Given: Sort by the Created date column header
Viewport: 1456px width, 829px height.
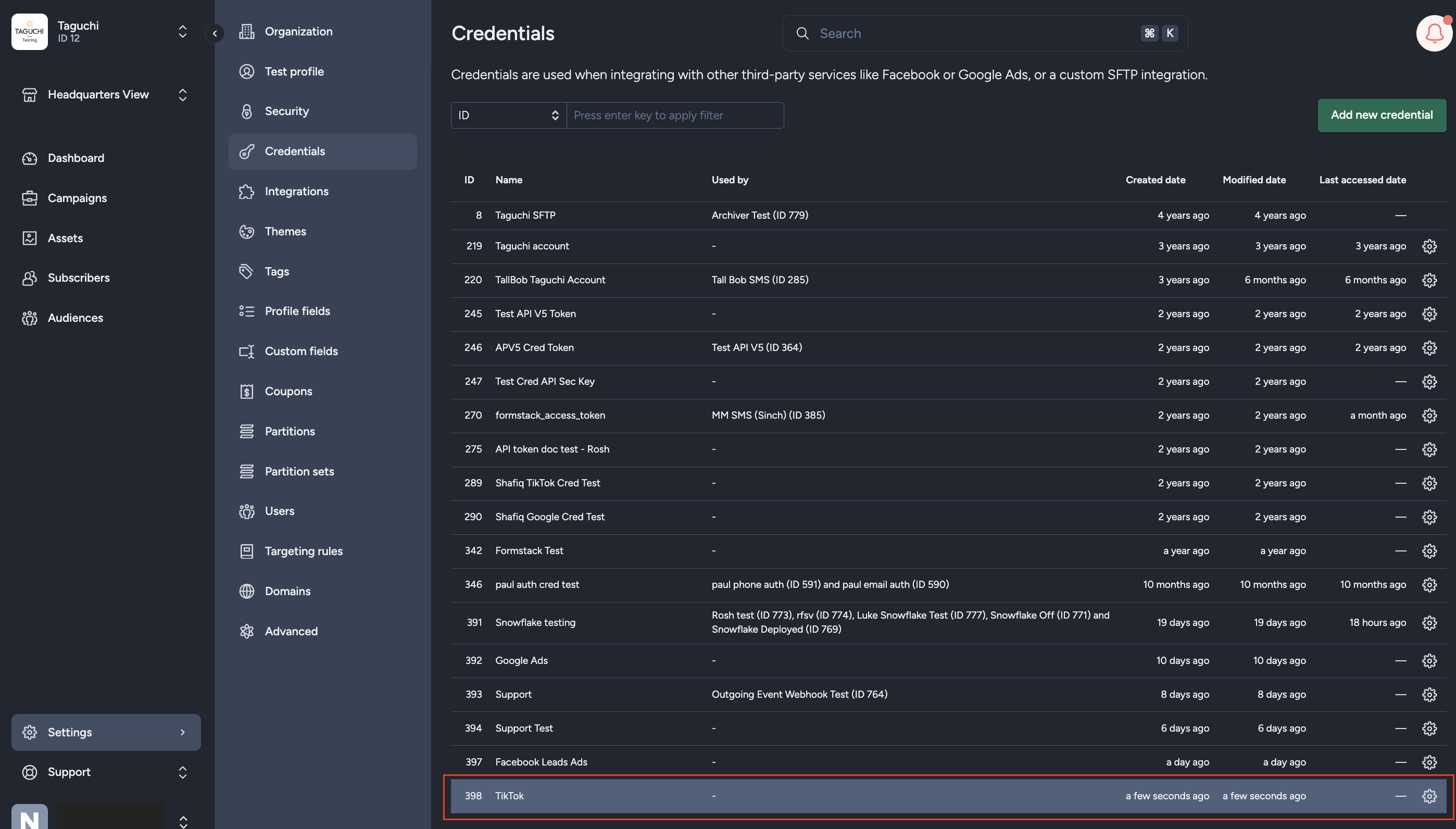Looking at the screenshot, I should coord(1155,180).
